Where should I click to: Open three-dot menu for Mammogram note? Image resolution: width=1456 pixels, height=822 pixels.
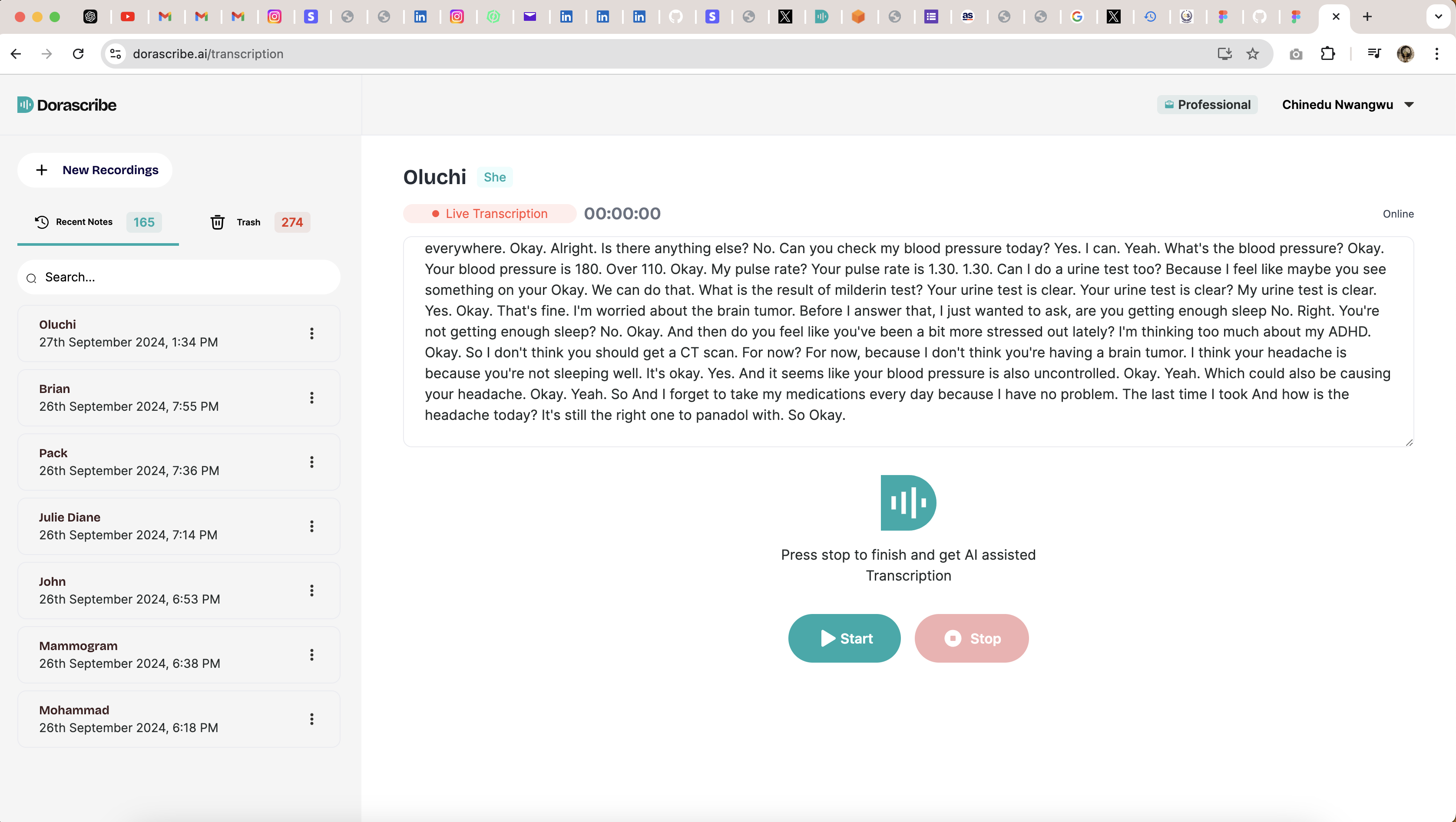311,655
